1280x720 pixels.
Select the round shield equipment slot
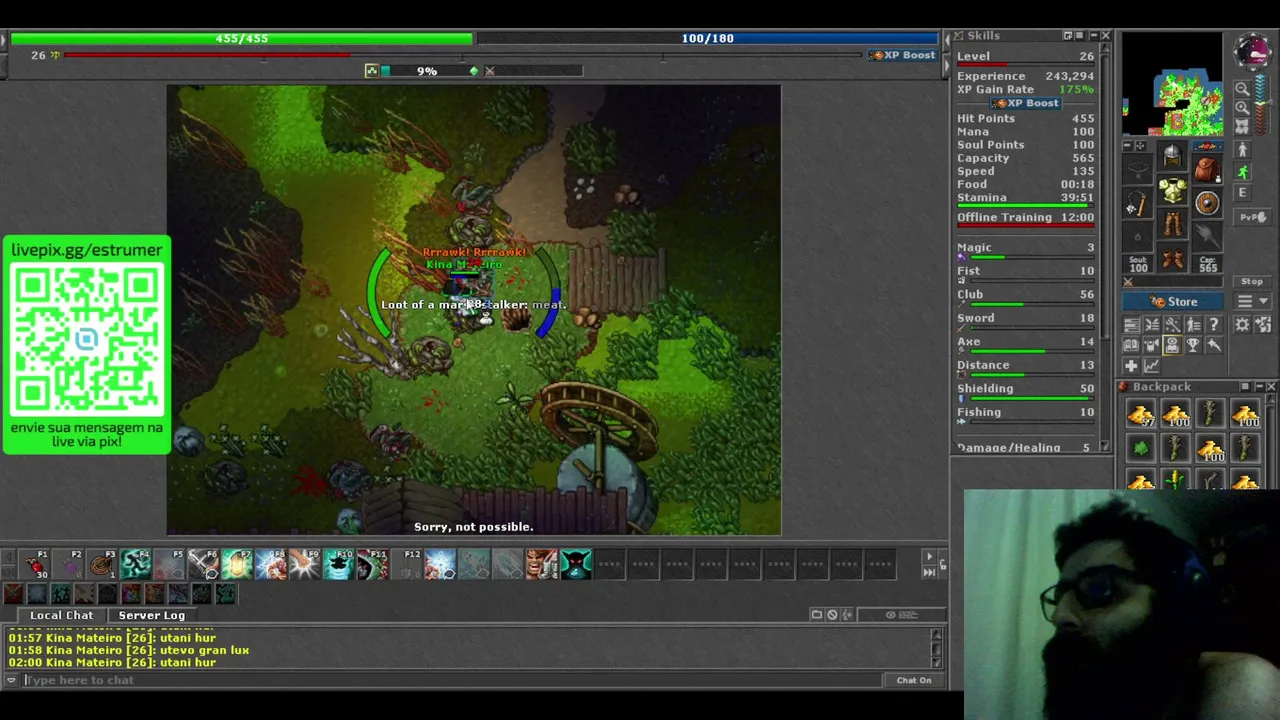(1207, 203)
